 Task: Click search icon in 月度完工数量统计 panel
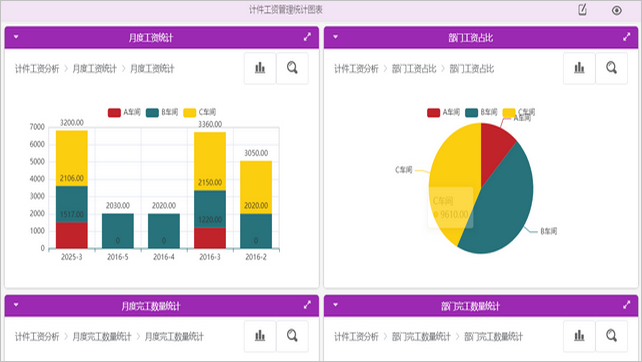(292, 336)
